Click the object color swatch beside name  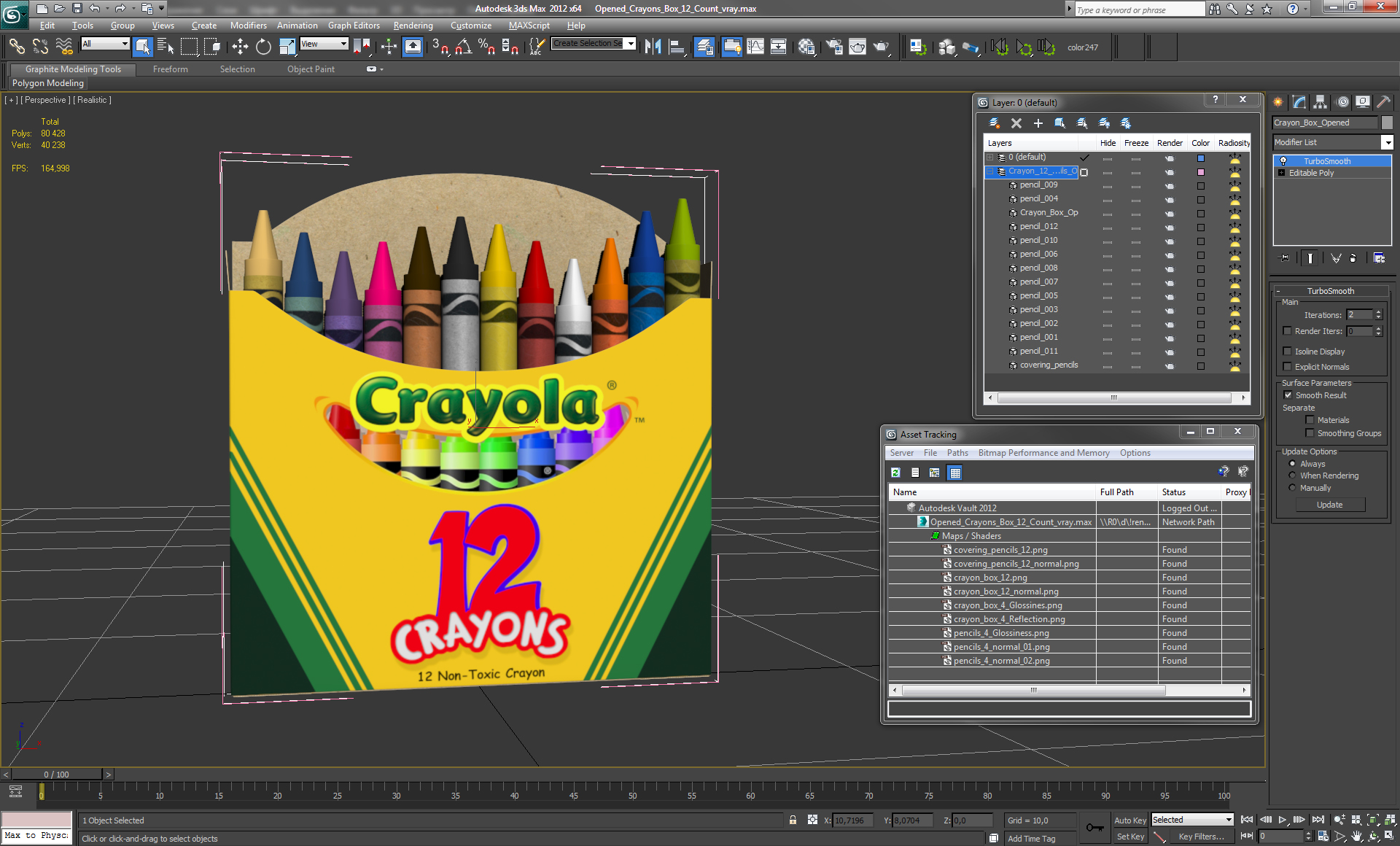tap(1387, 123)
